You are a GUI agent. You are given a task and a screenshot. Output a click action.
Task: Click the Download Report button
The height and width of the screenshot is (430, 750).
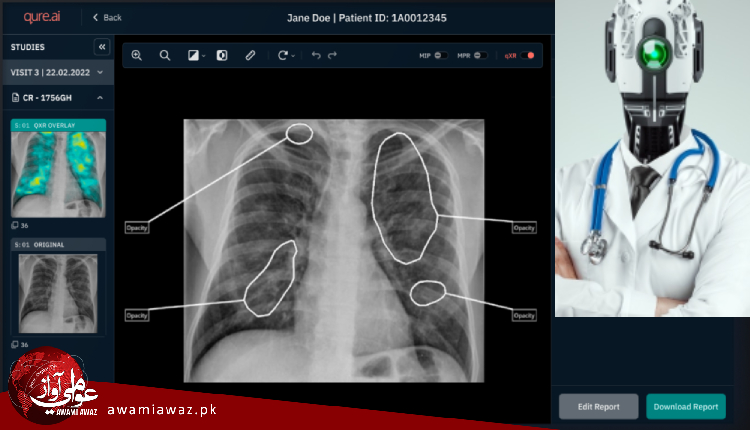685,406
